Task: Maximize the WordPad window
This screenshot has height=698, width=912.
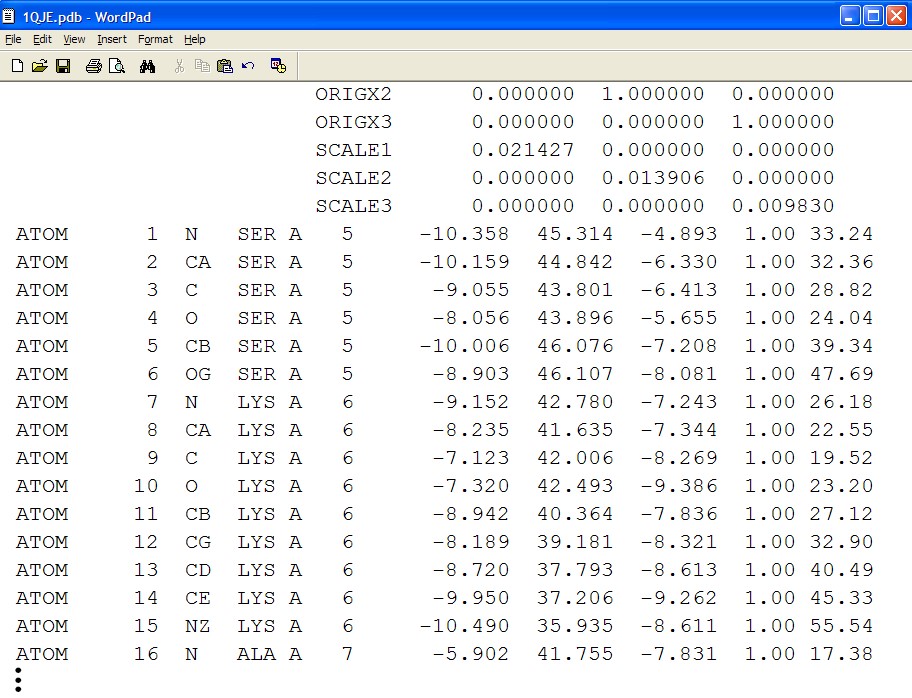Action: [872, 16]
